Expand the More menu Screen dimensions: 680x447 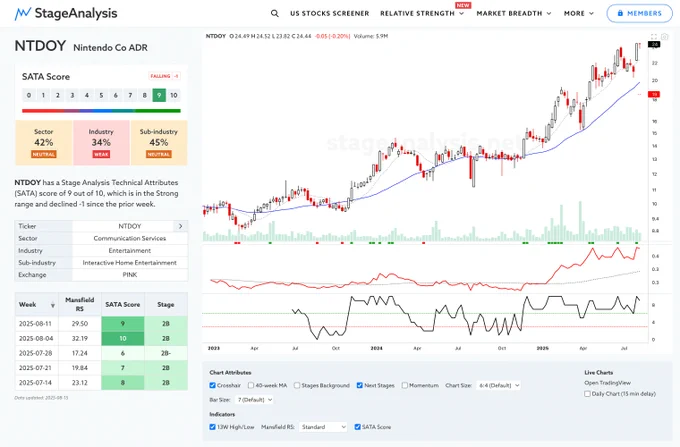pyautogui.click(x=579, y=13)
